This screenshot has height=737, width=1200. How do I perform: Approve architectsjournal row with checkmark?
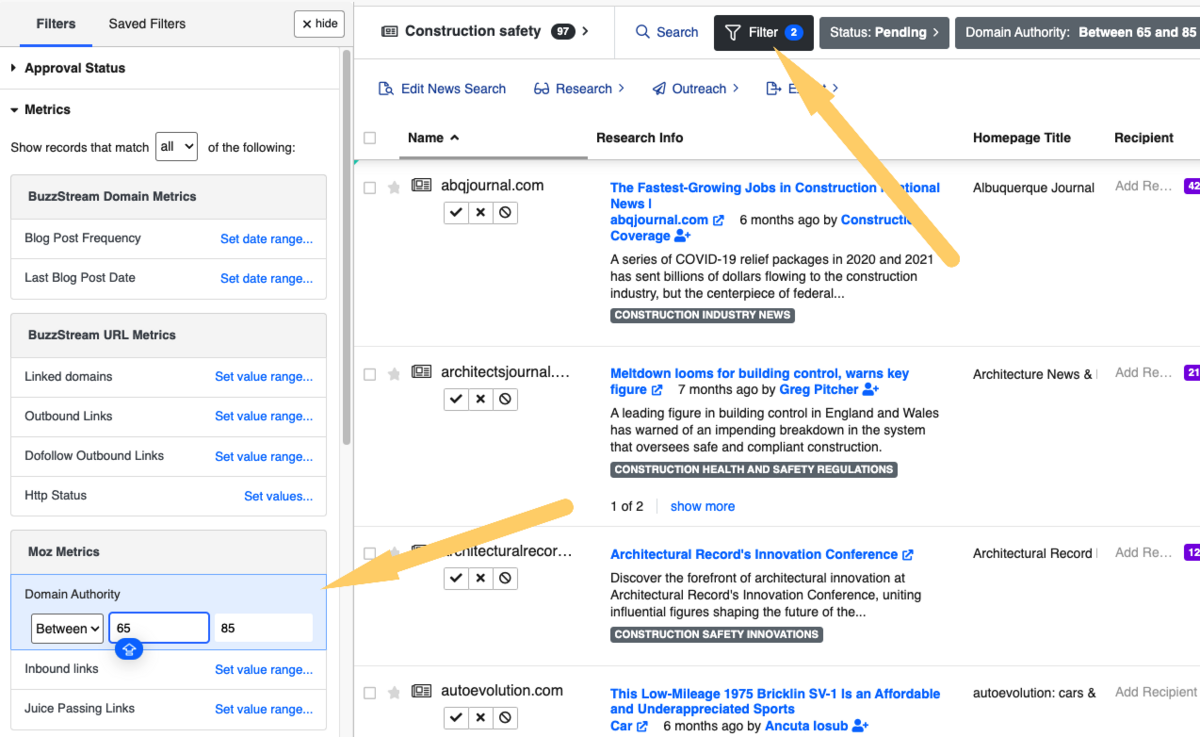point(456,398)
